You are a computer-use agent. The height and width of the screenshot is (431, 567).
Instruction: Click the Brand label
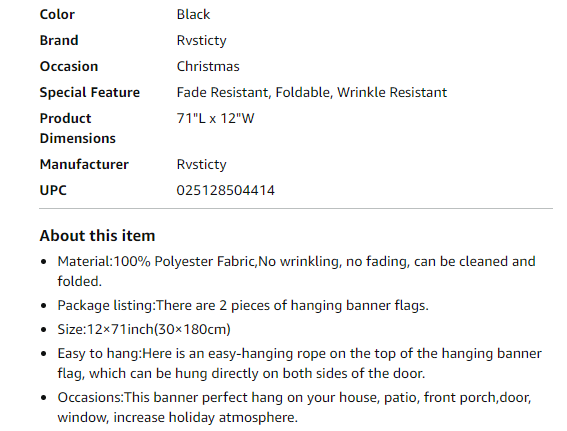[x=59, y=40]
